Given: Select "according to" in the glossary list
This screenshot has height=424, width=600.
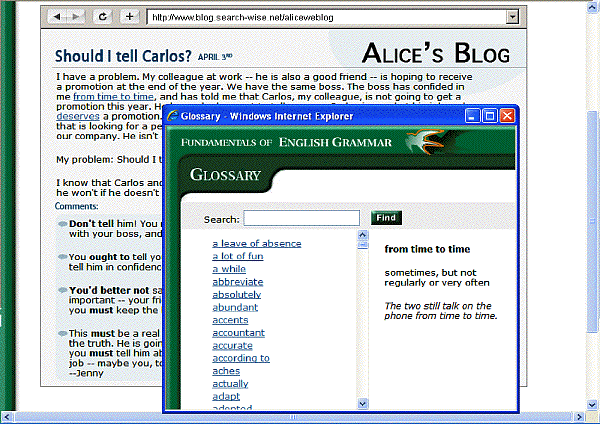Looking at the screenshot, I should point(240,358).
